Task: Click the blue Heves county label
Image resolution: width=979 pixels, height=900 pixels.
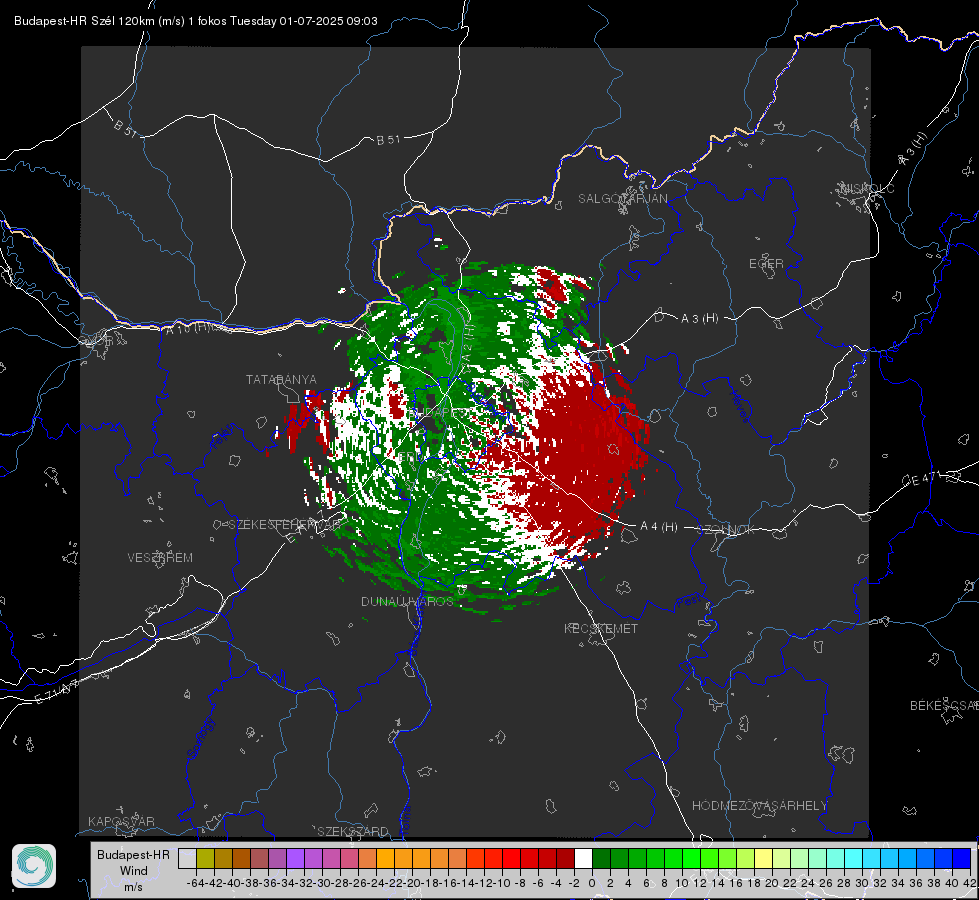Action: (739, 406)
